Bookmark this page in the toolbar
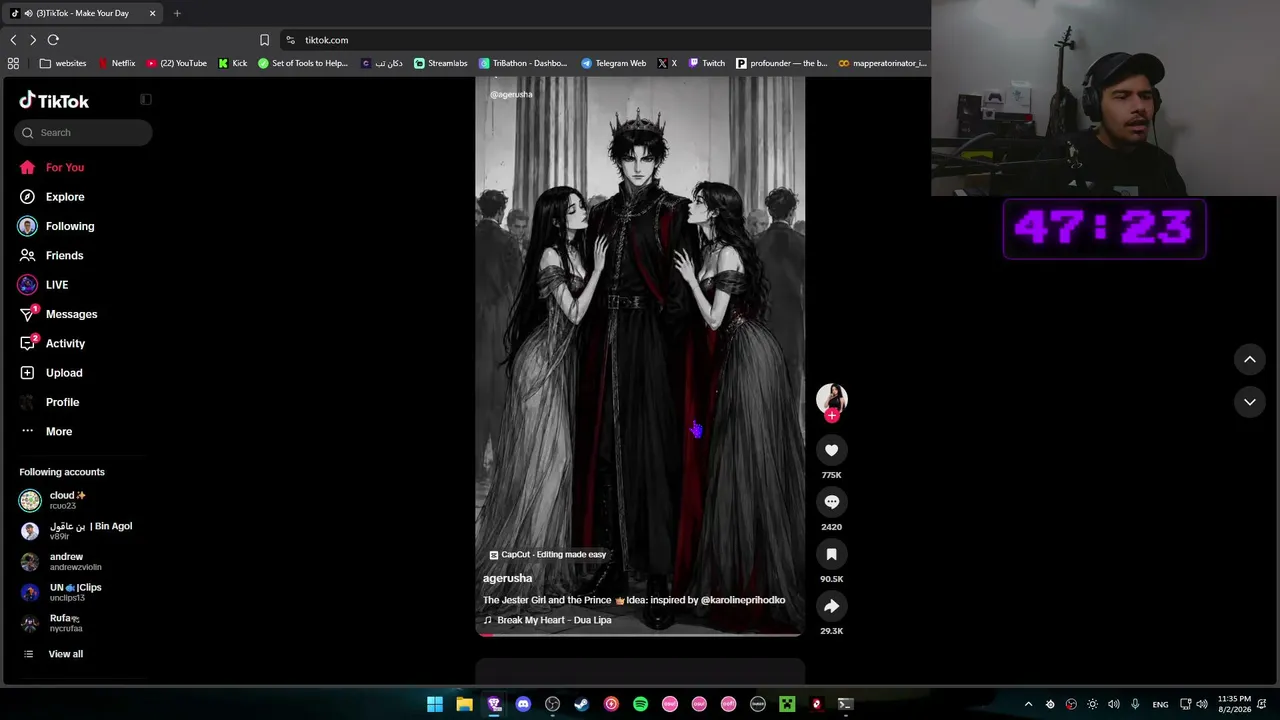Screen dimensions: 1280x720 264,40
